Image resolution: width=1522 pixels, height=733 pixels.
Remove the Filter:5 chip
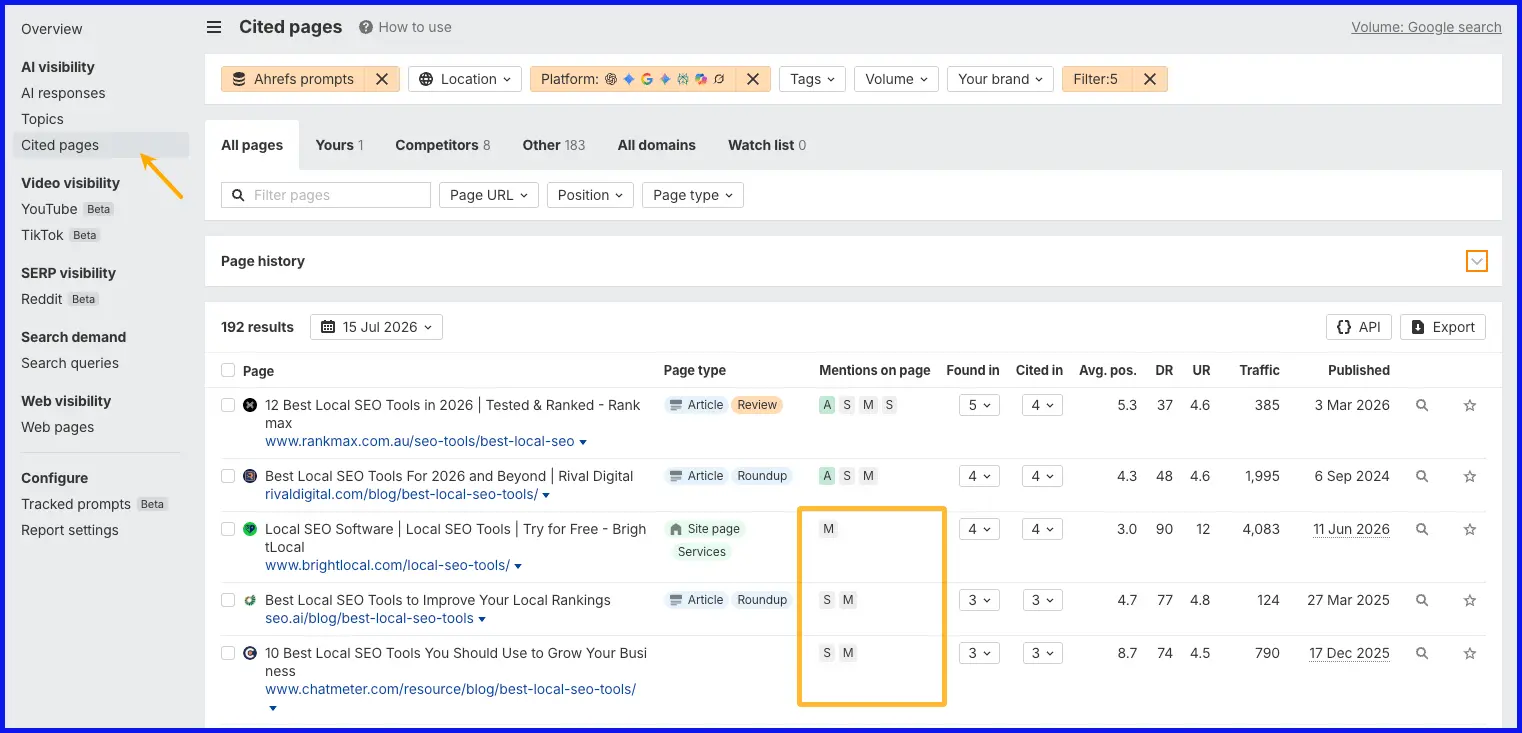[x=1150, y=79]
